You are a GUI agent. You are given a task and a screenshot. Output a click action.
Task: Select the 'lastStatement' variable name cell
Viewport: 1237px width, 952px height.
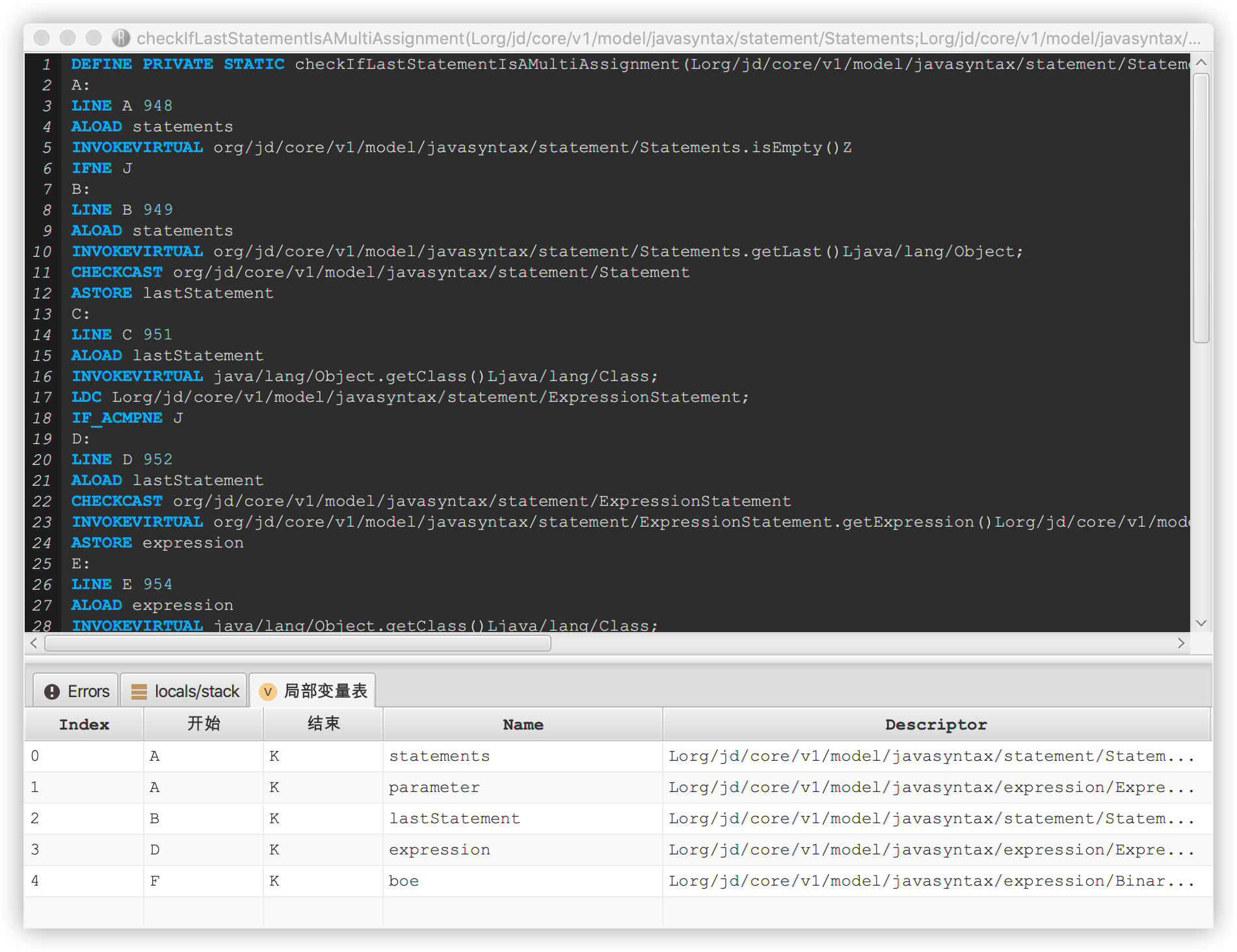[454, 819]
